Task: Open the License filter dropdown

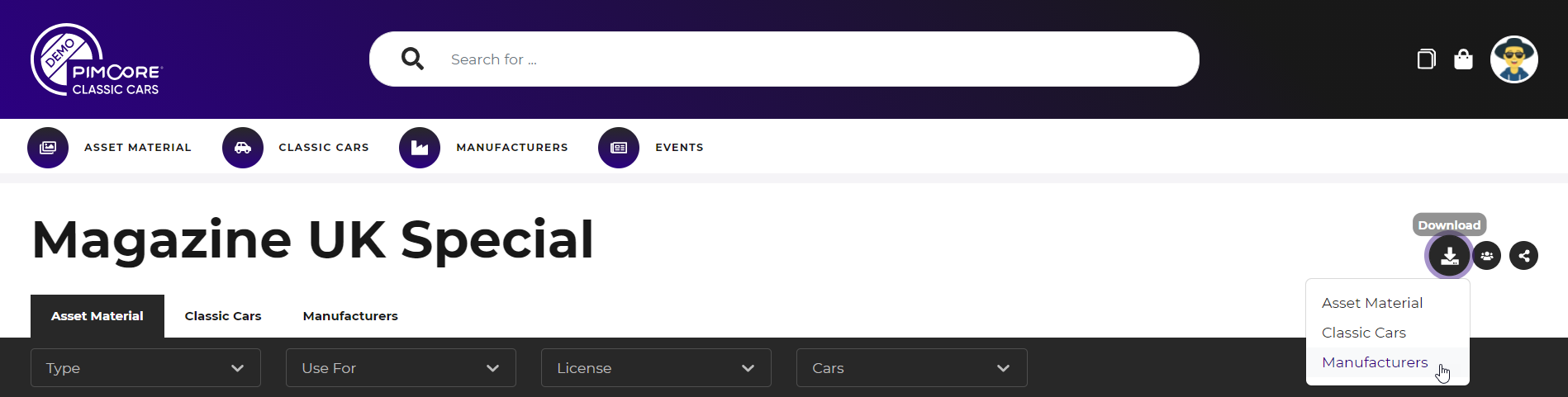Action: [x=656, y=368]
